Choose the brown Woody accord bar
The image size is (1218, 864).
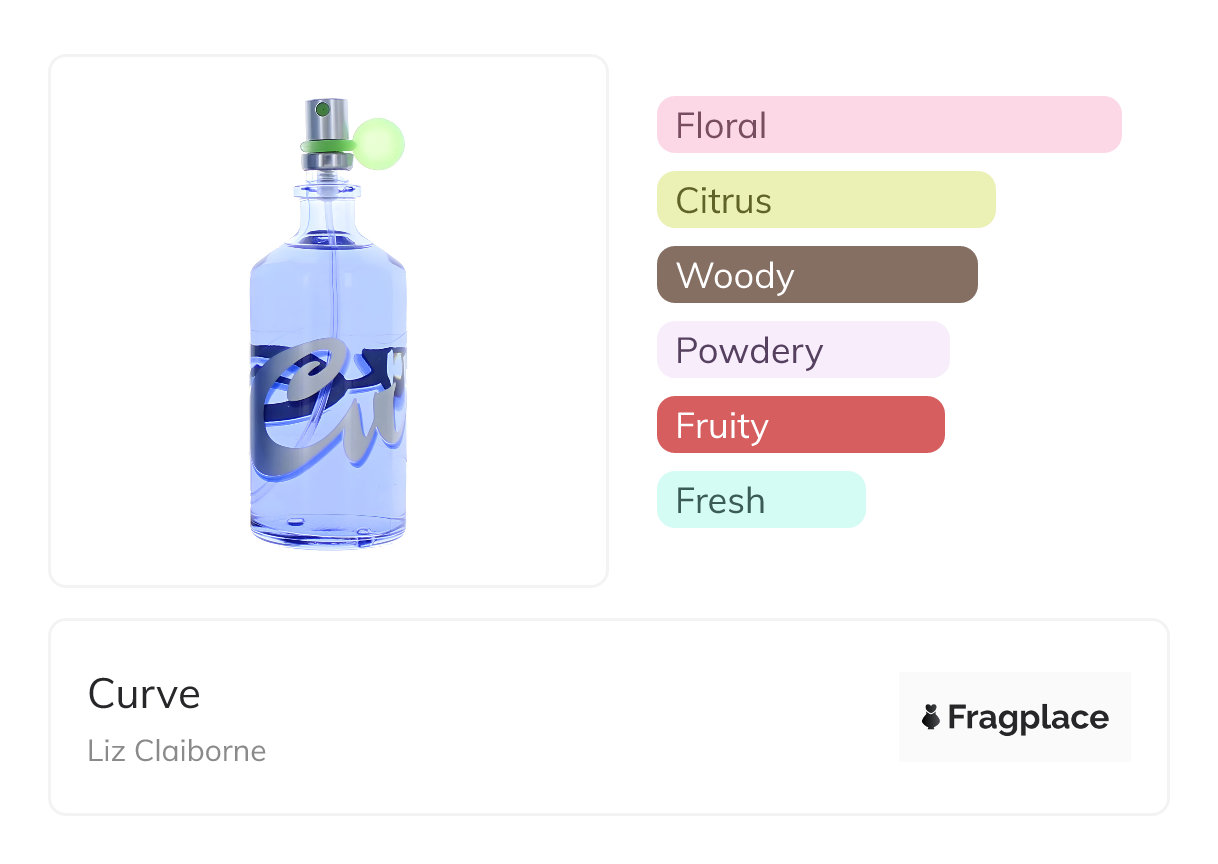coord(817,275)
